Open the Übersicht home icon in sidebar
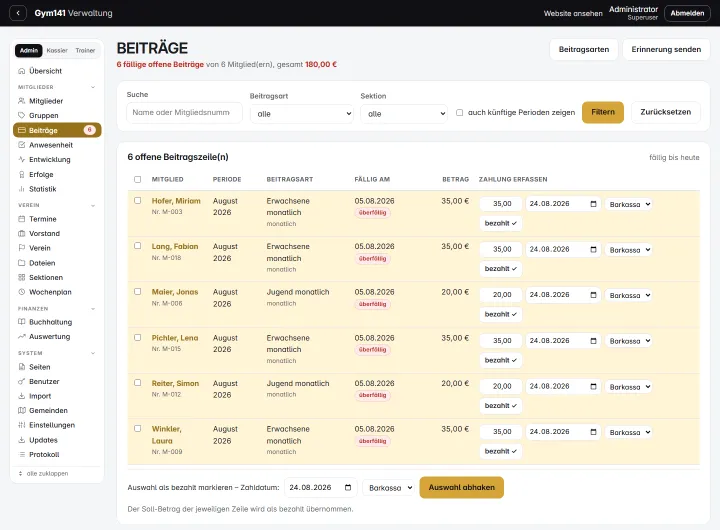Screen dimensions: 720x530 [x=21, y=71]
